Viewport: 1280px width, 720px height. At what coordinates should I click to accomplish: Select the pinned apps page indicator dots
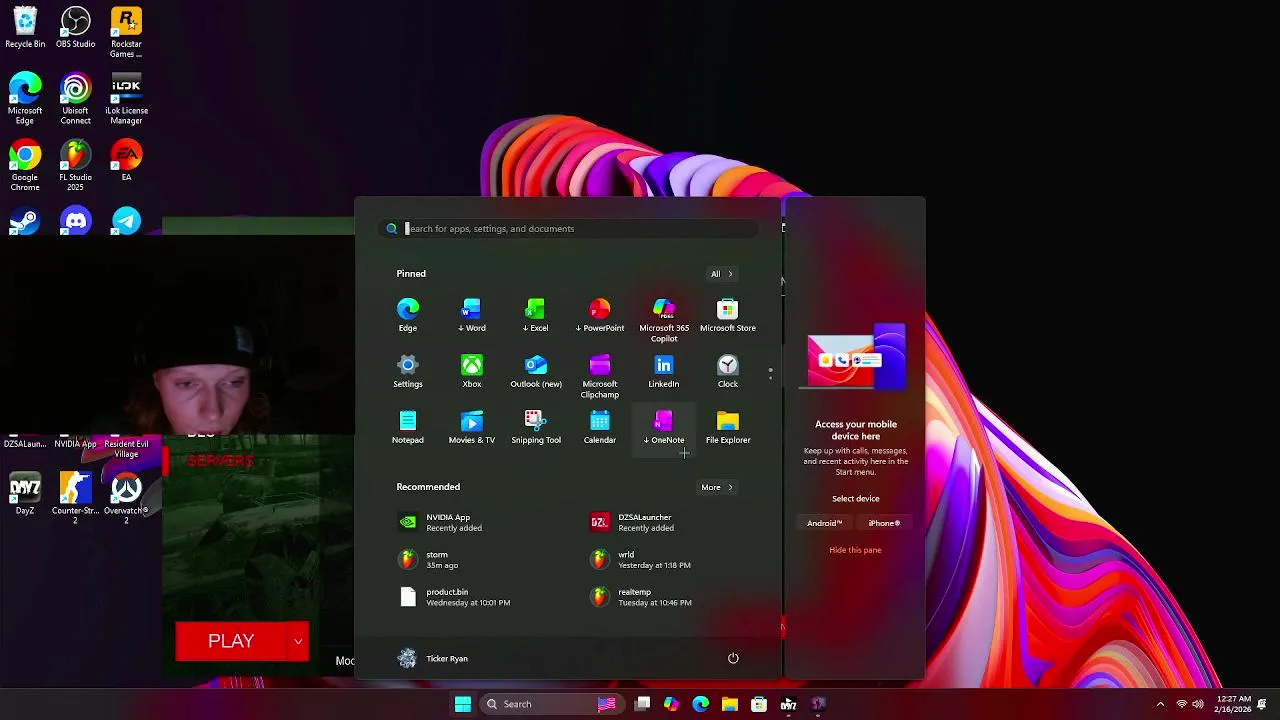coord(770,374)
